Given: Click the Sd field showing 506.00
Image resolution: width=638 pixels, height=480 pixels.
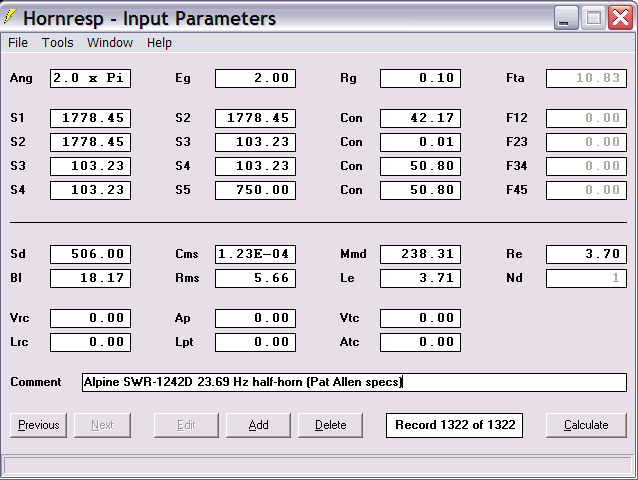Looking at the screenshot, I should coord(90,254).
